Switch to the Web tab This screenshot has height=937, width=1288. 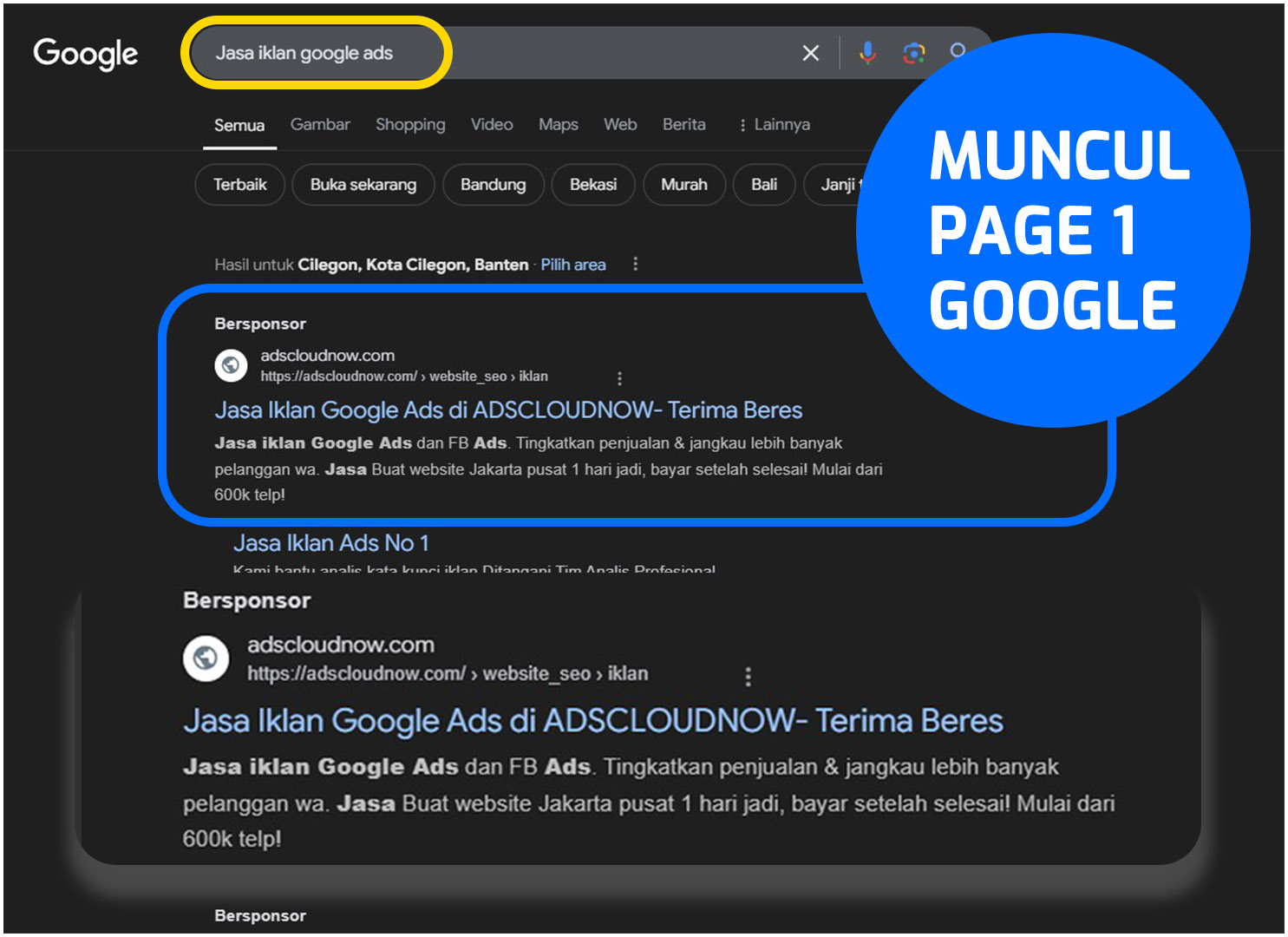click(x=620, y=124)
